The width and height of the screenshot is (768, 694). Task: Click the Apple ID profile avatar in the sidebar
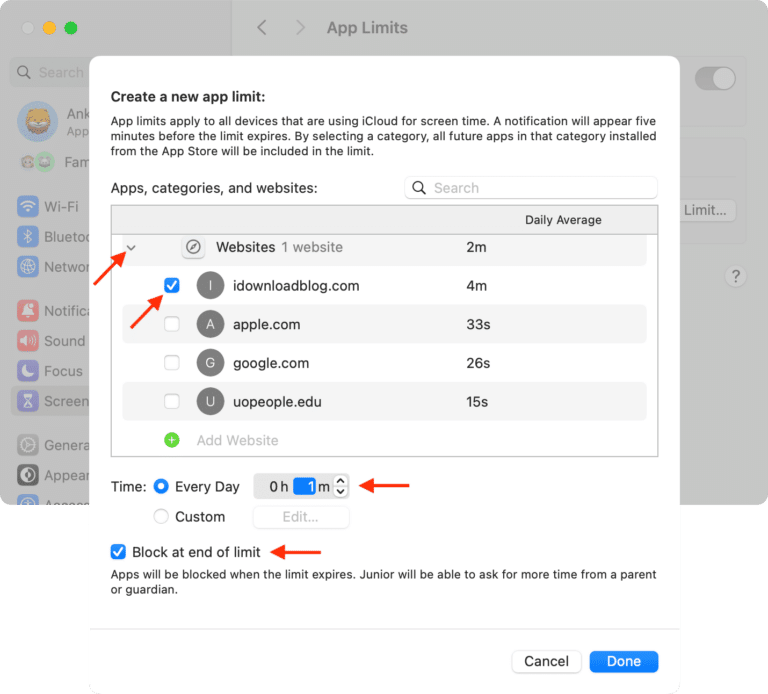tap(38, 121)
